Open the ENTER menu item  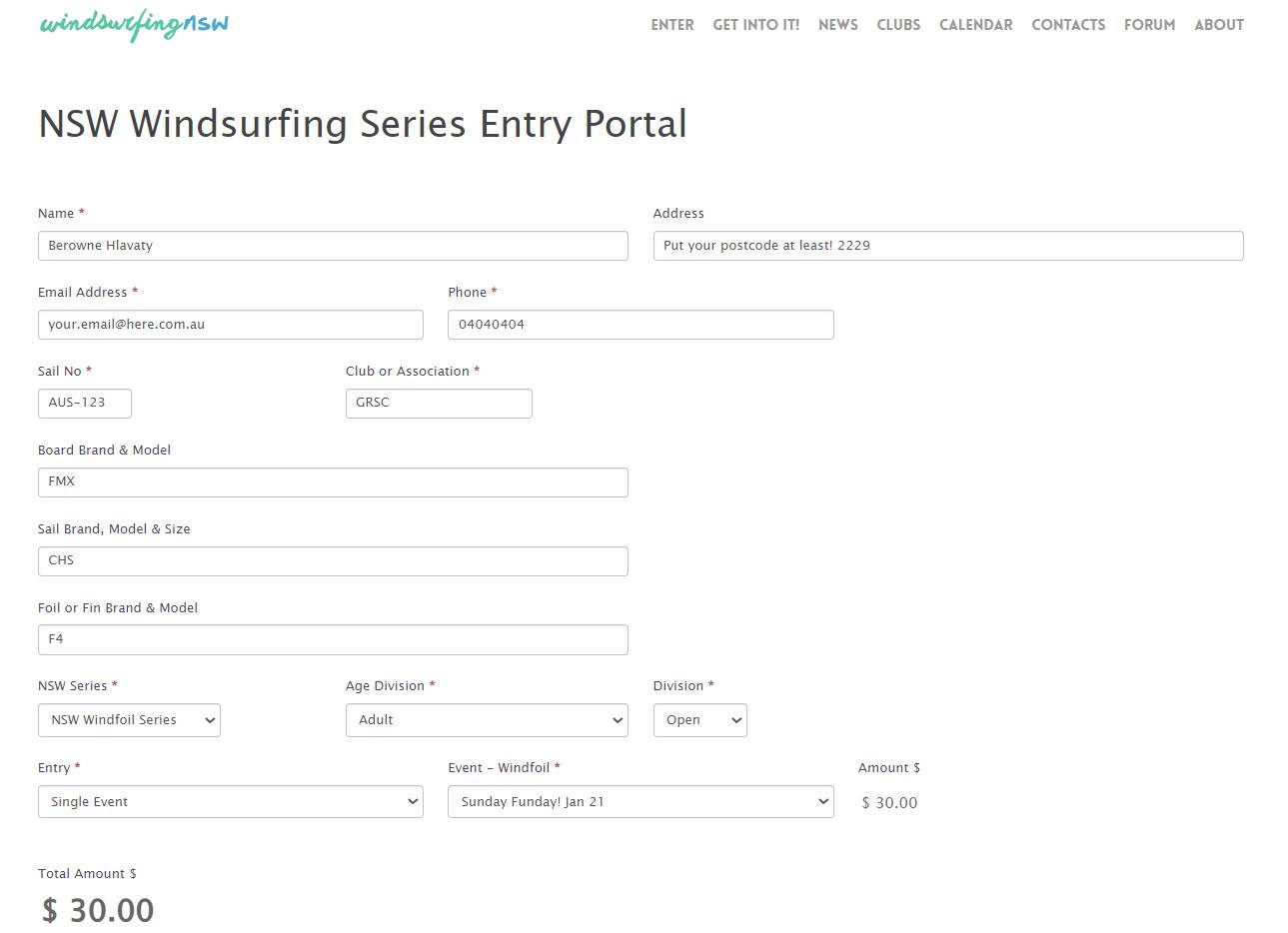point(671,25)
